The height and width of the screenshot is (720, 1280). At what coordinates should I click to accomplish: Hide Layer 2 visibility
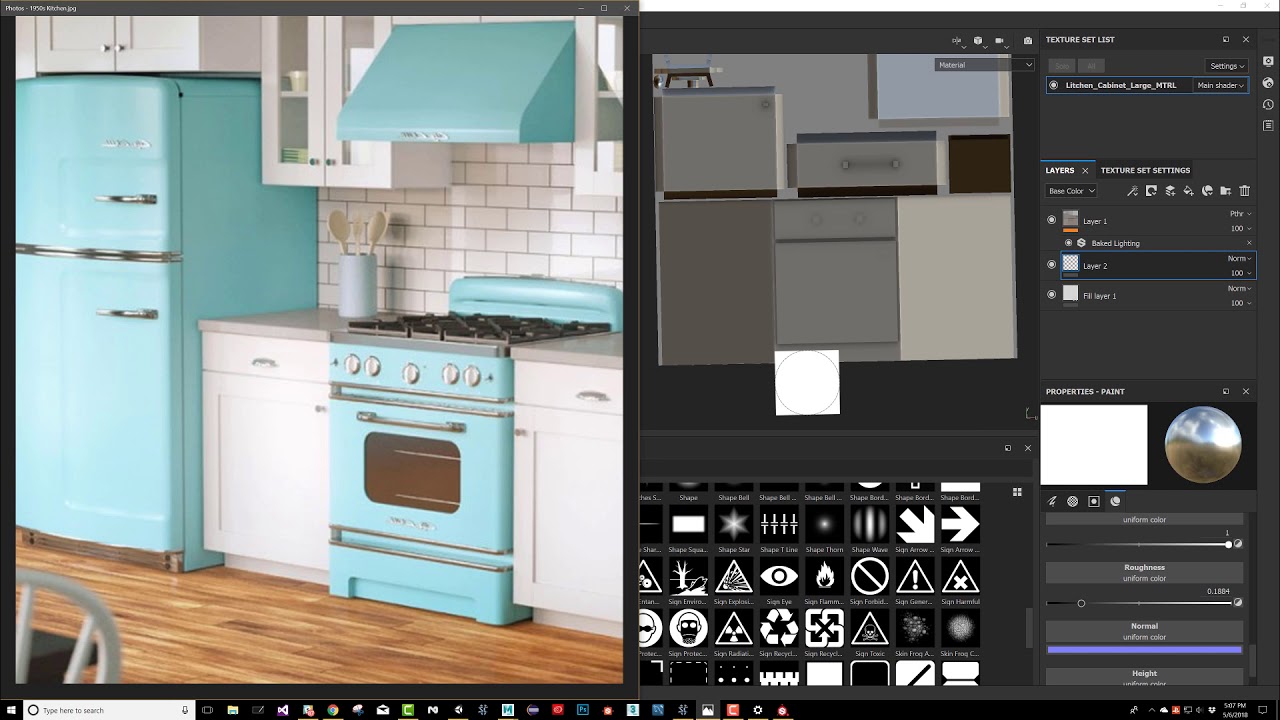coord(1051,265)
